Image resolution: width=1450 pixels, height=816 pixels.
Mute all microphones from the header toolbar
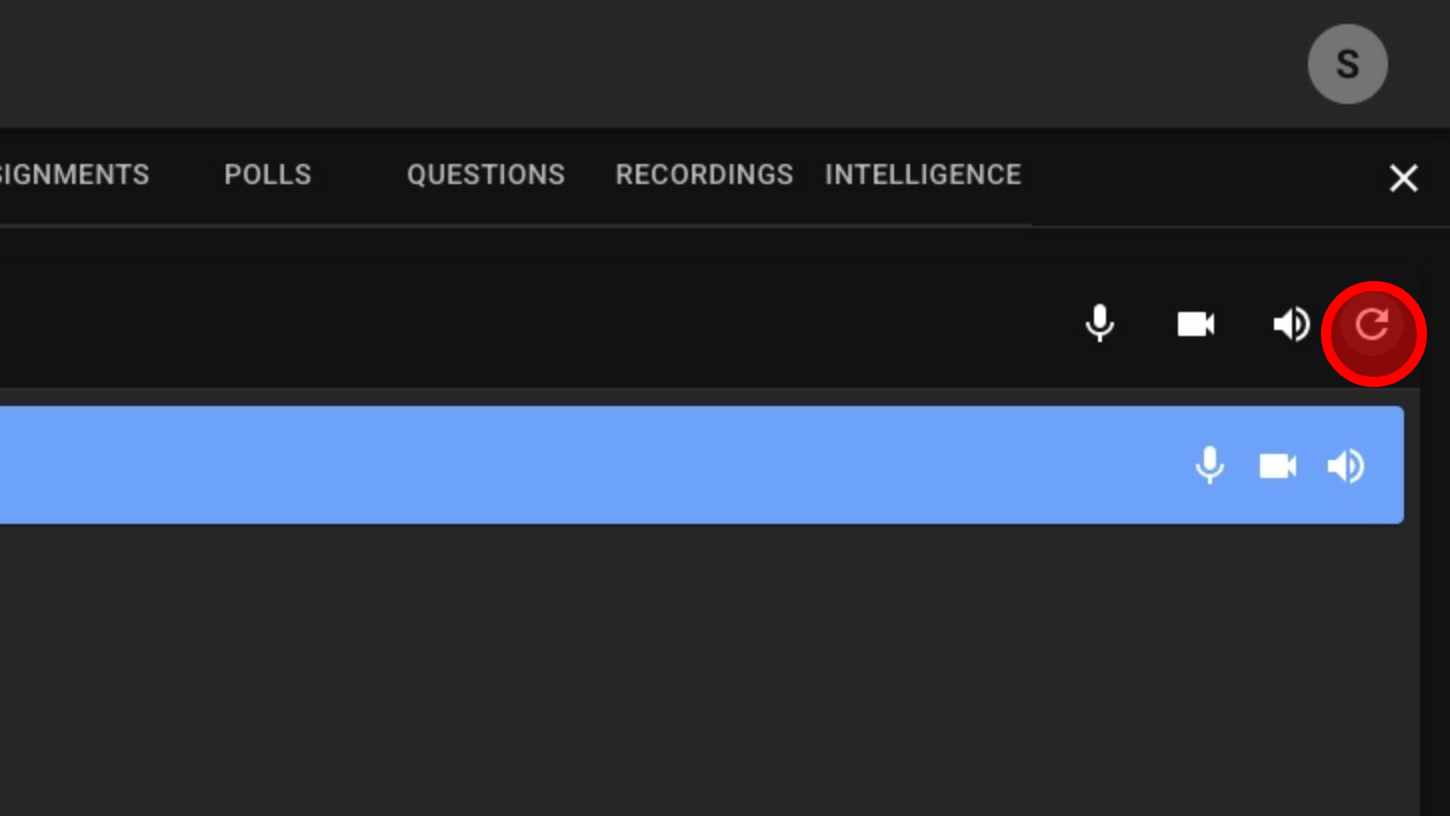click(x=1099, y=324)
